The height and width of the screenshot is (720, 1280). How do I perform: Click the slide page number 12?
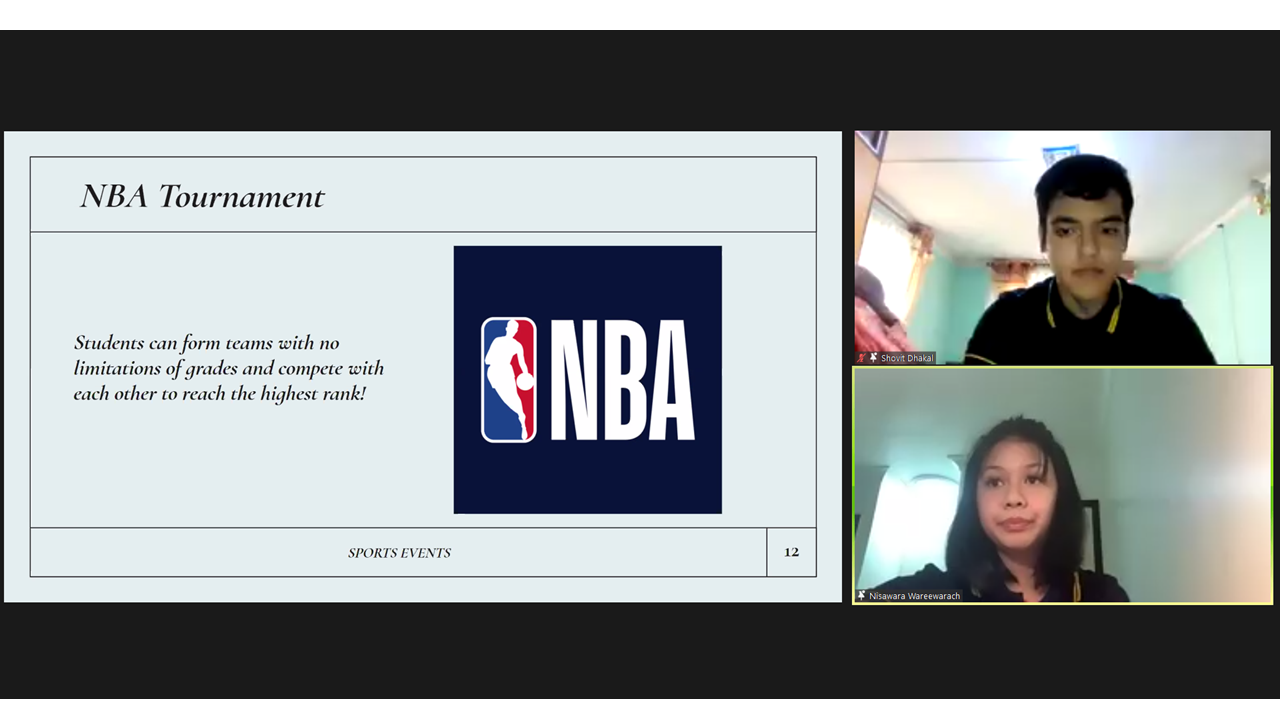tap(791, 552)
